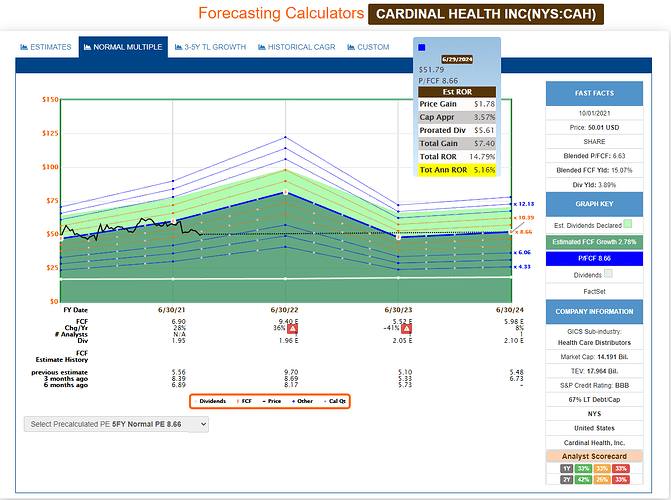
Task: Click the chart icon on Custom tab
Action: 350,47
